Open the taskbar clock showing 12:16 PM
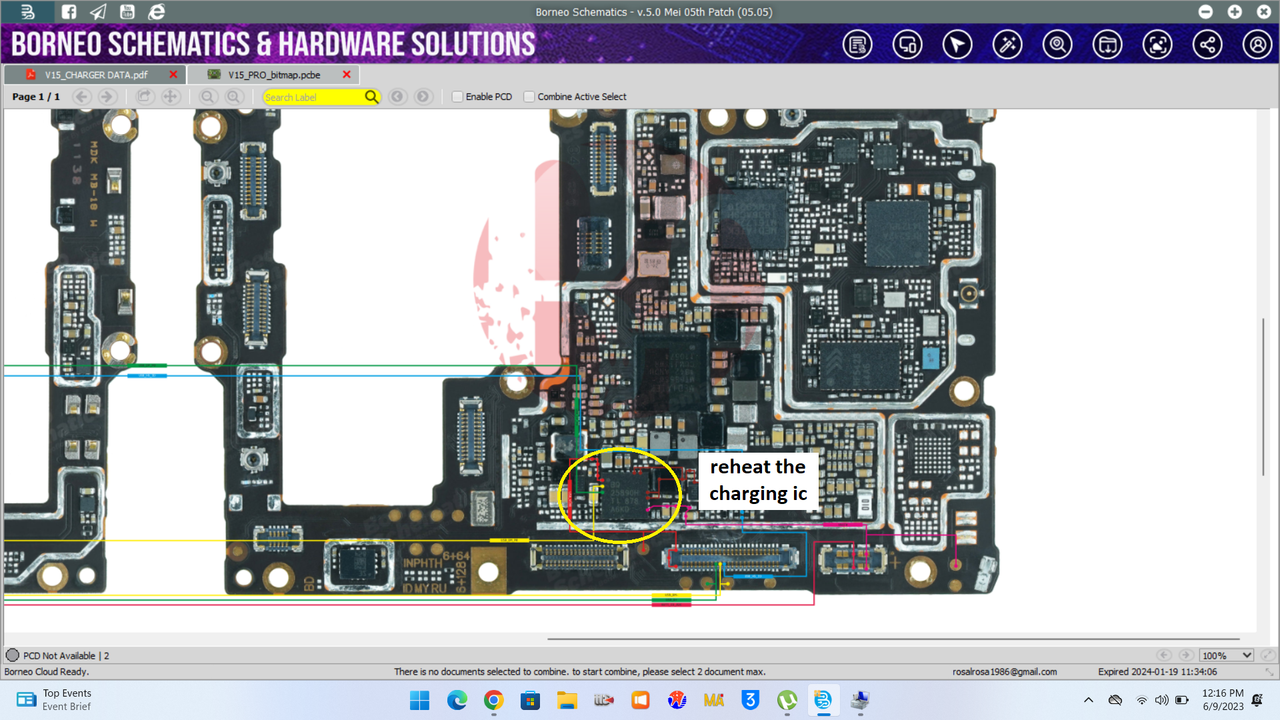1280x720 pixels. (1223, 700)
